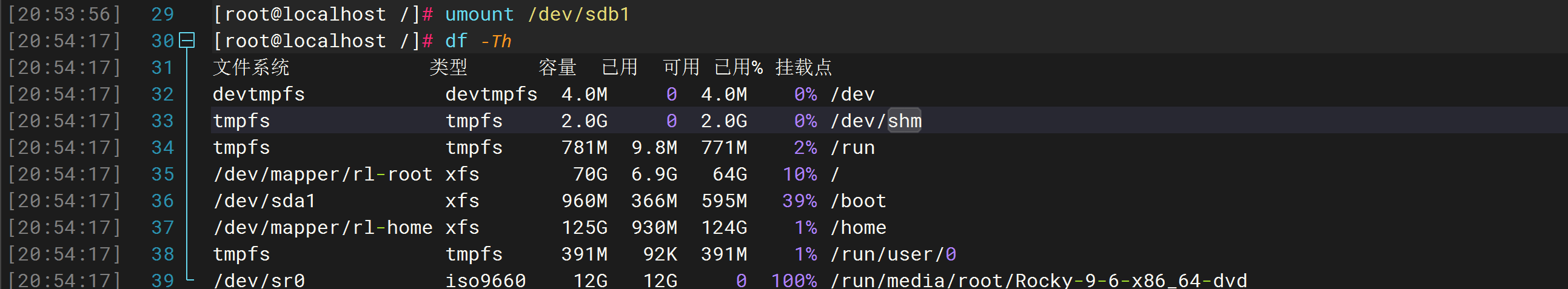Click line number 33

162,121
